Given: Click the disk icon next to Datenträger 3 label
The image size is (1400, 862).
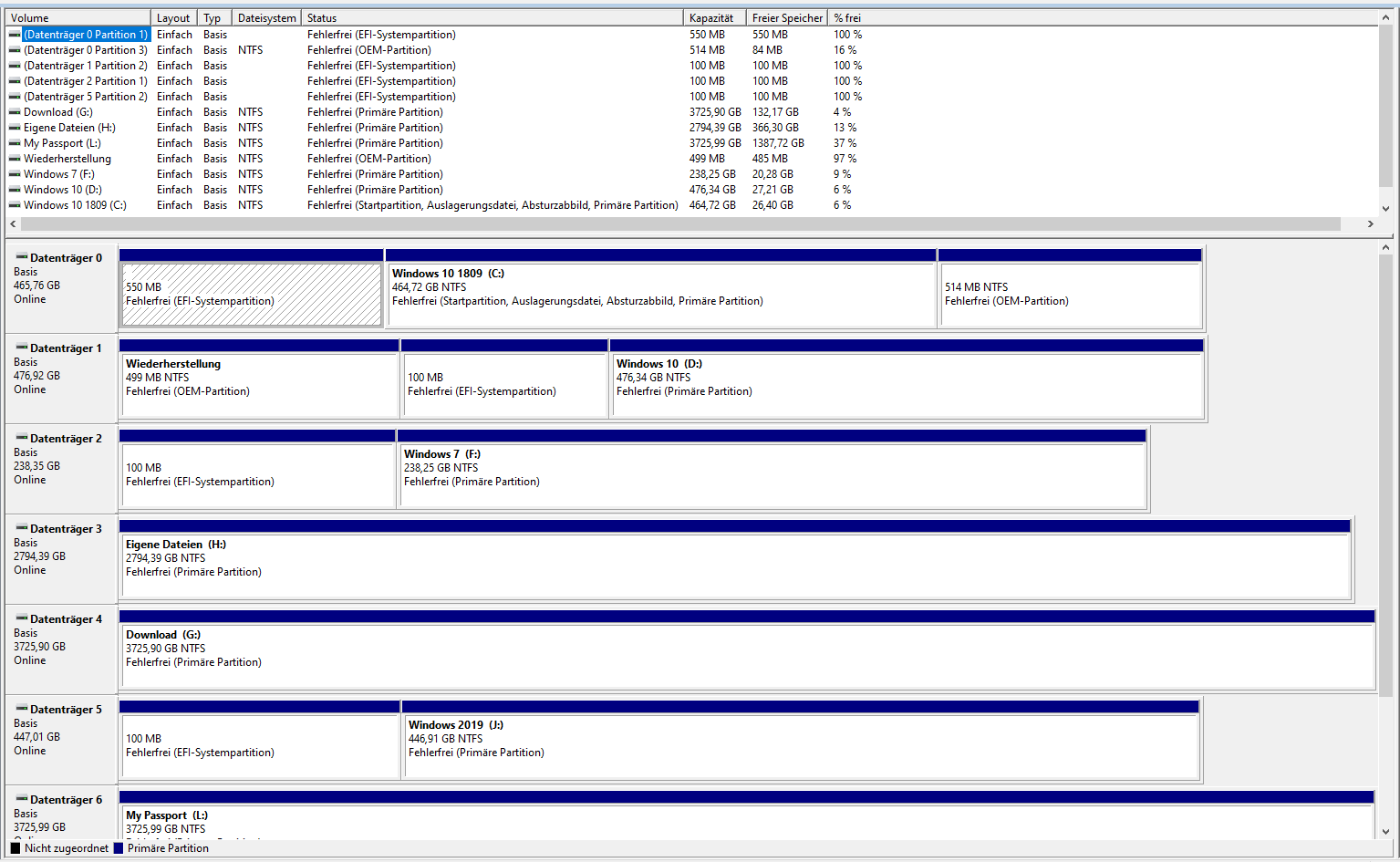Looking at the screenshot, I should pyautogui.click(x=22, y=528).
